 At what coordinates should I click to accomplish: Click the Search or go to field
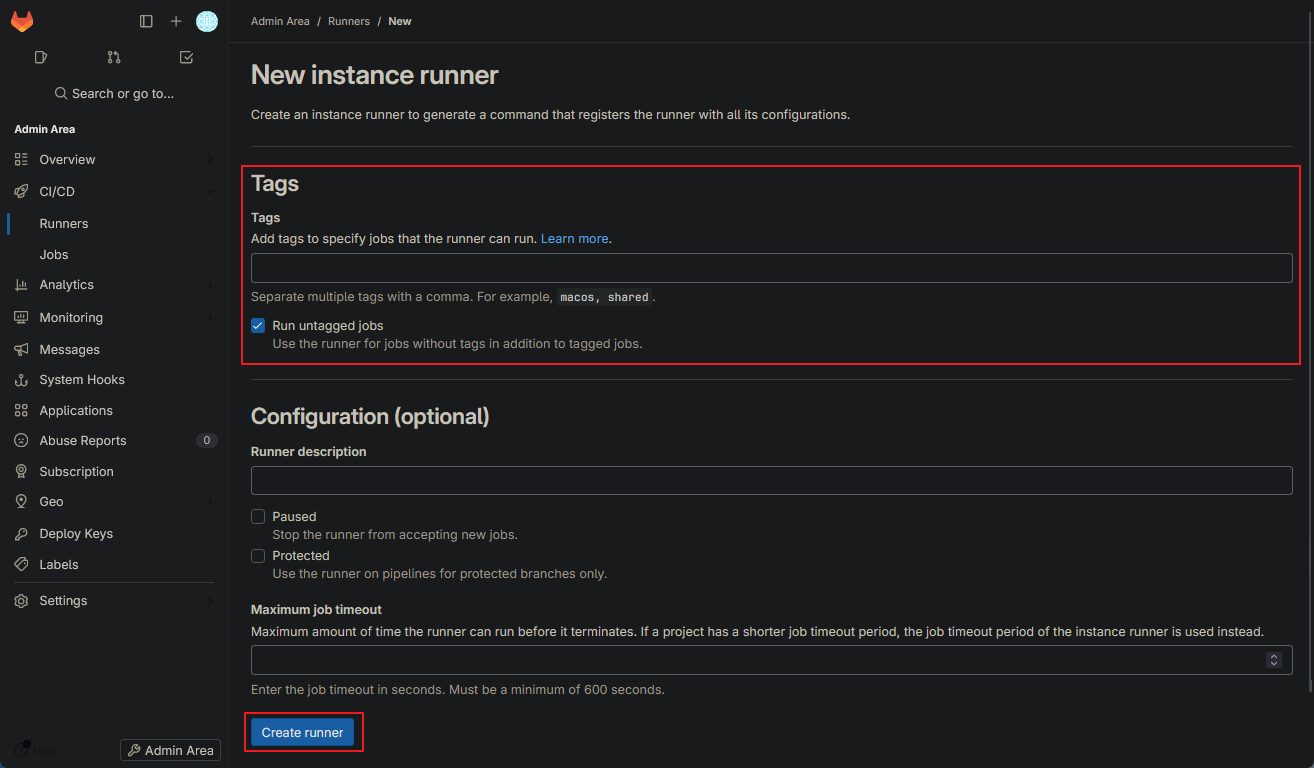click(x=113, y=93)
